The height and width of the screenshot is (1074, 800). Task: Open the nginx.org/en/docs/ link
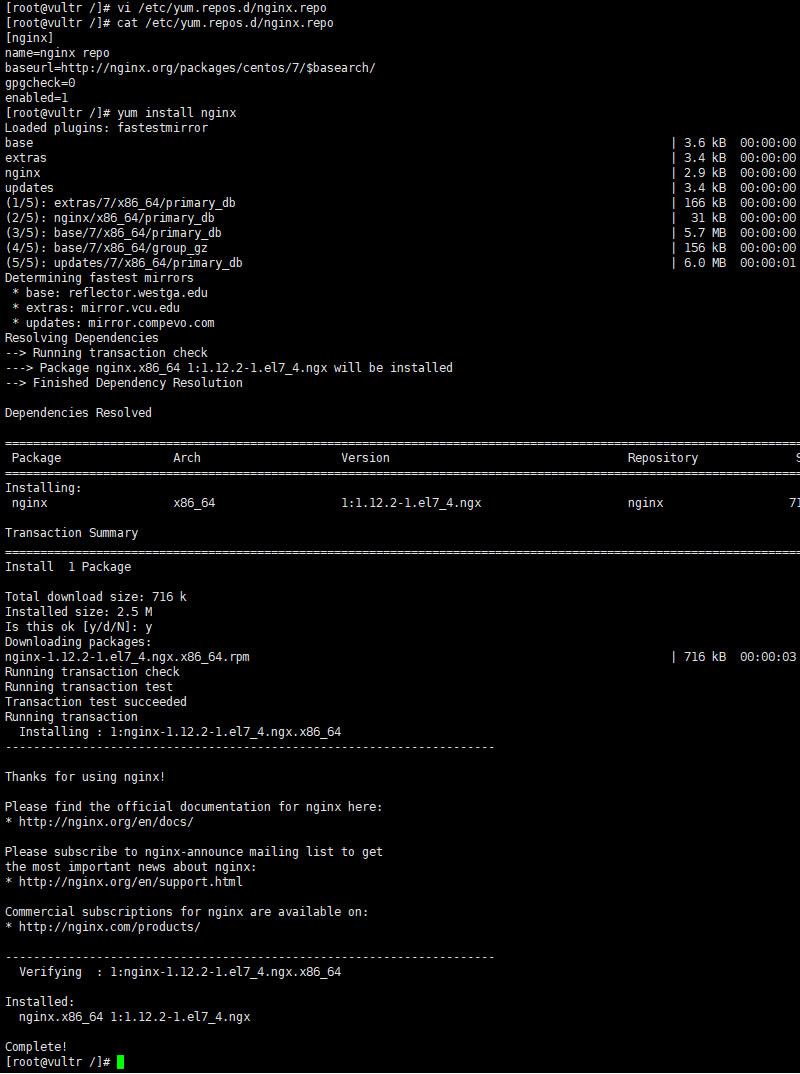(x=106, y=823)
